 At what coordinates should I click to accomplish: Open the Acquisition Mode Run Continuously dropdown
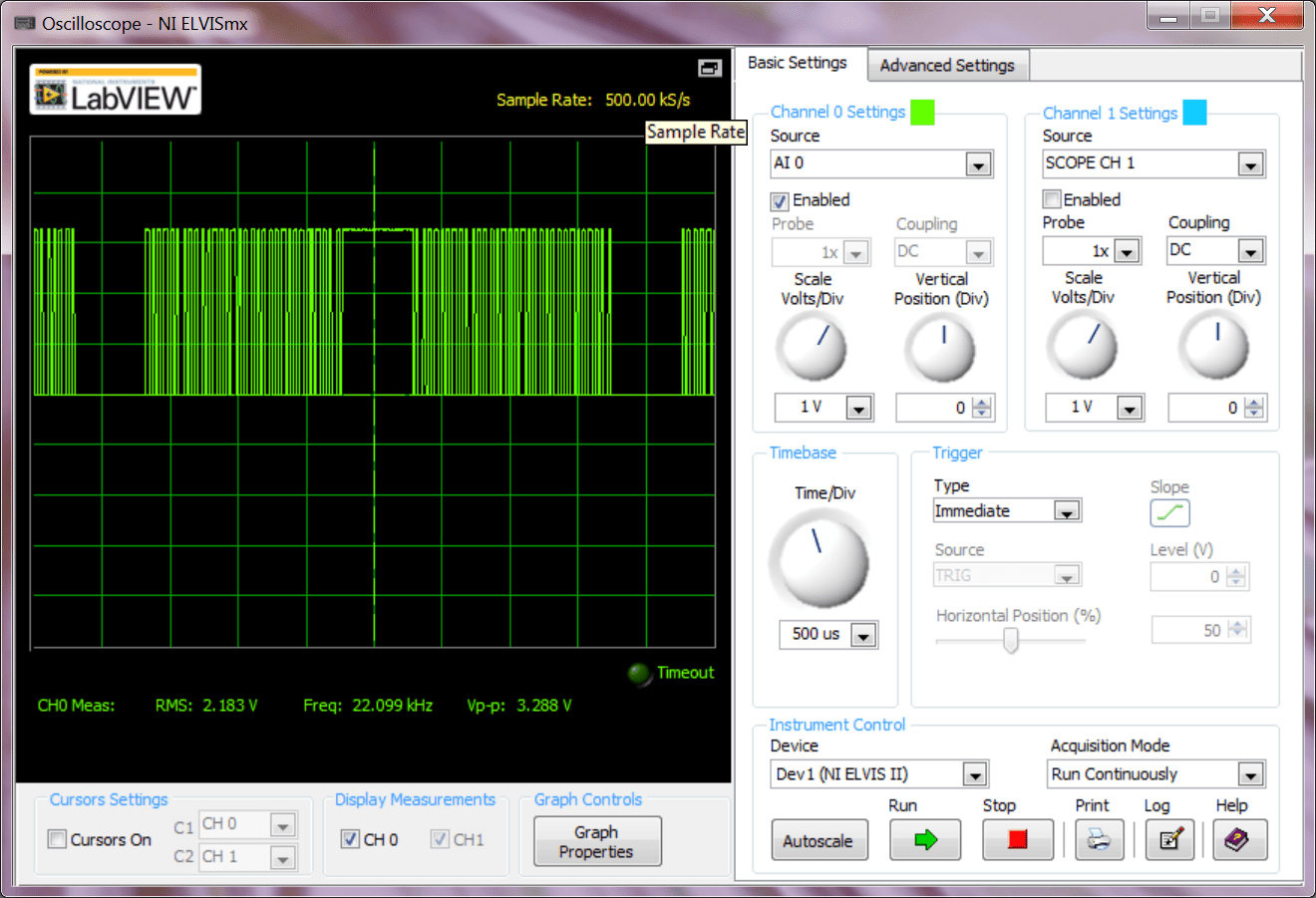[x=1250, y=774]
